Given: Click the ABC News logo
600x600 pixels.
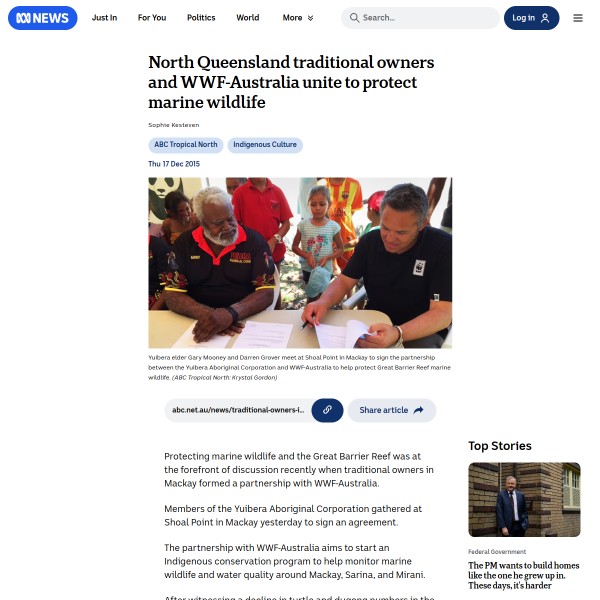Looking at the screenshot, I should tap(42, 18).
